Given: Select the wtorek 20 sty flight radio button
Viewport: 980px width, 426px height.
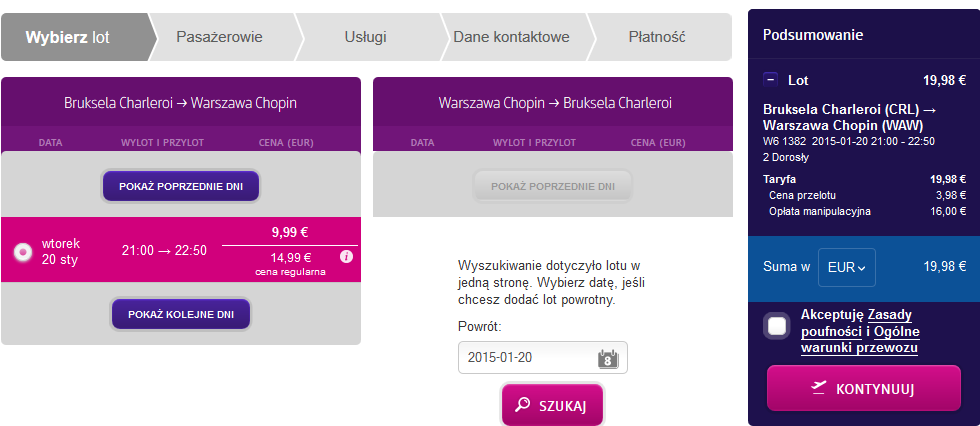Looking at the screenshot, I should (x=23, y=252).
